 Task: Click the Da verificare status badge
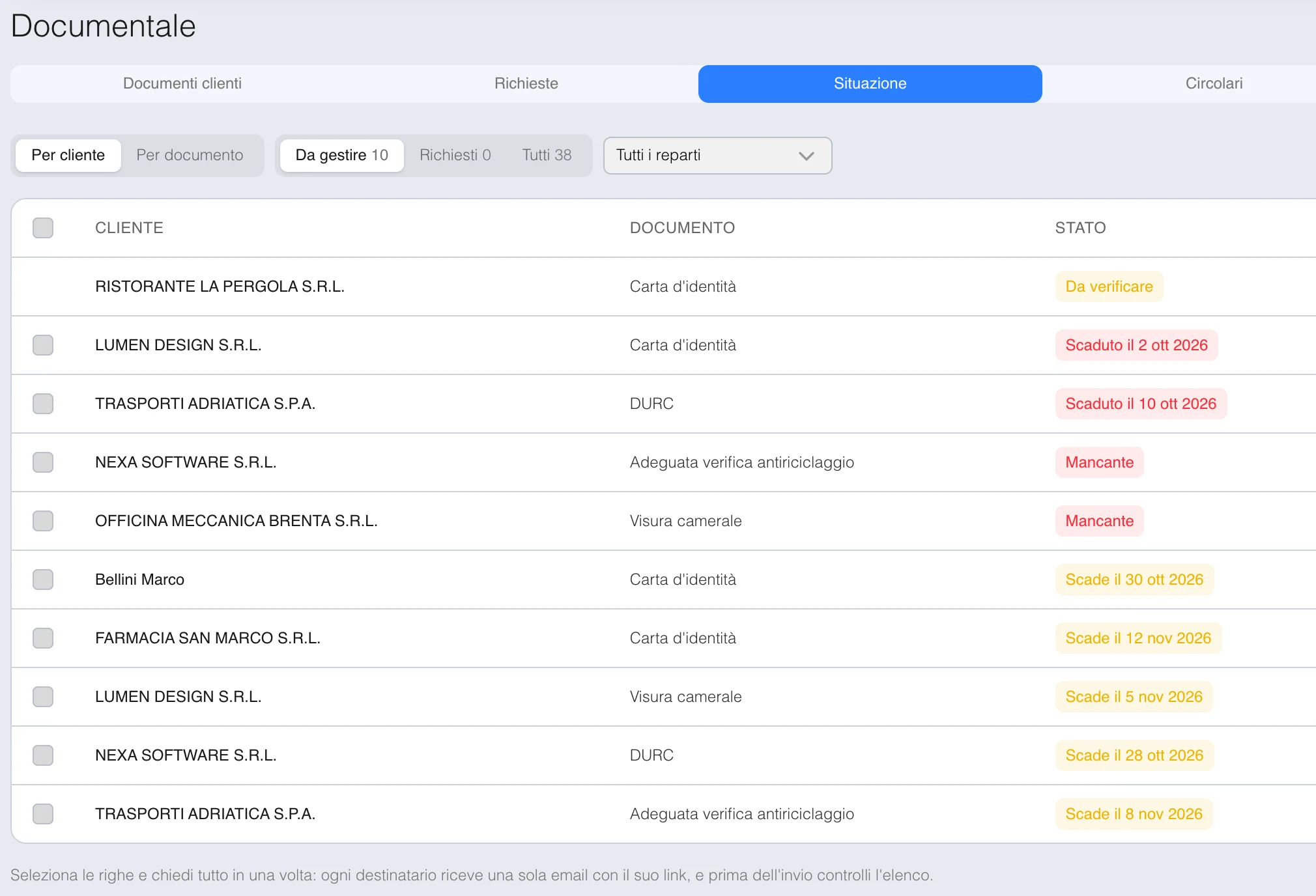coord(1109,287)
